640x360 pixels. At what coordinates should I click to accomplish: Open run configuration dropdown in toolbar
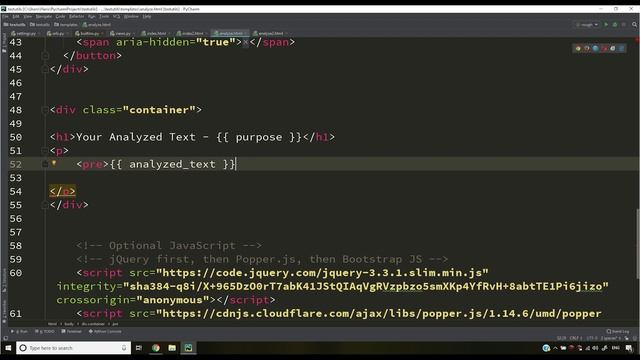point(587,24)
